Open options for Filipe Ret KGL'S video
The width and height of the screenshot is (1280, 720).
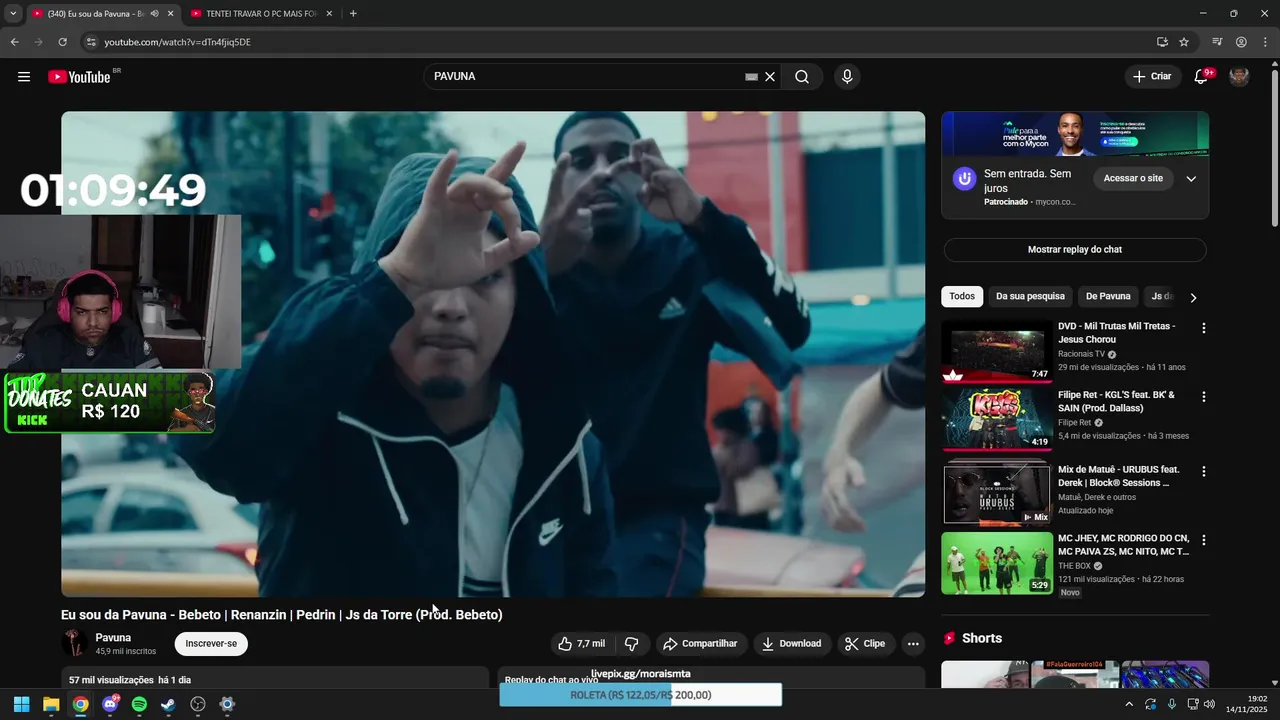tap(1204, 397)
